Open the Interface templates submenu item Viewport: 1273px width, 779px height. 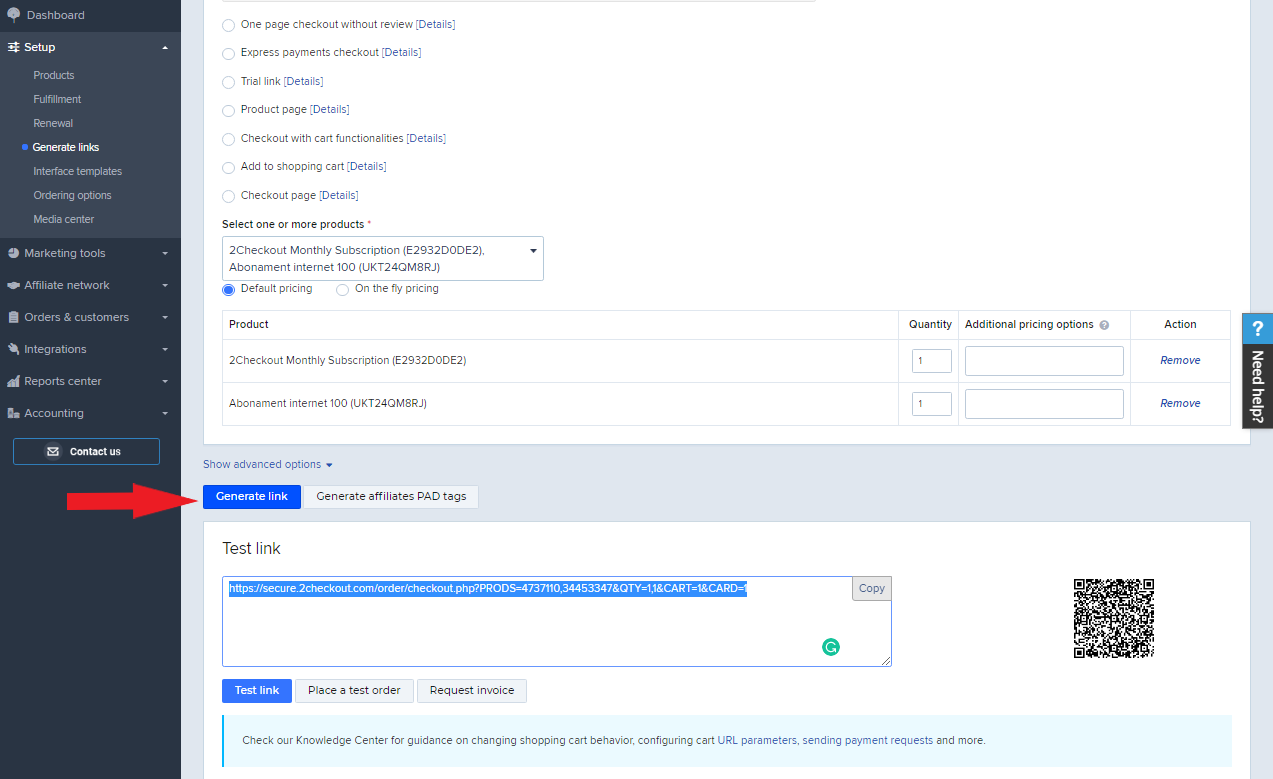pos(78,171)
